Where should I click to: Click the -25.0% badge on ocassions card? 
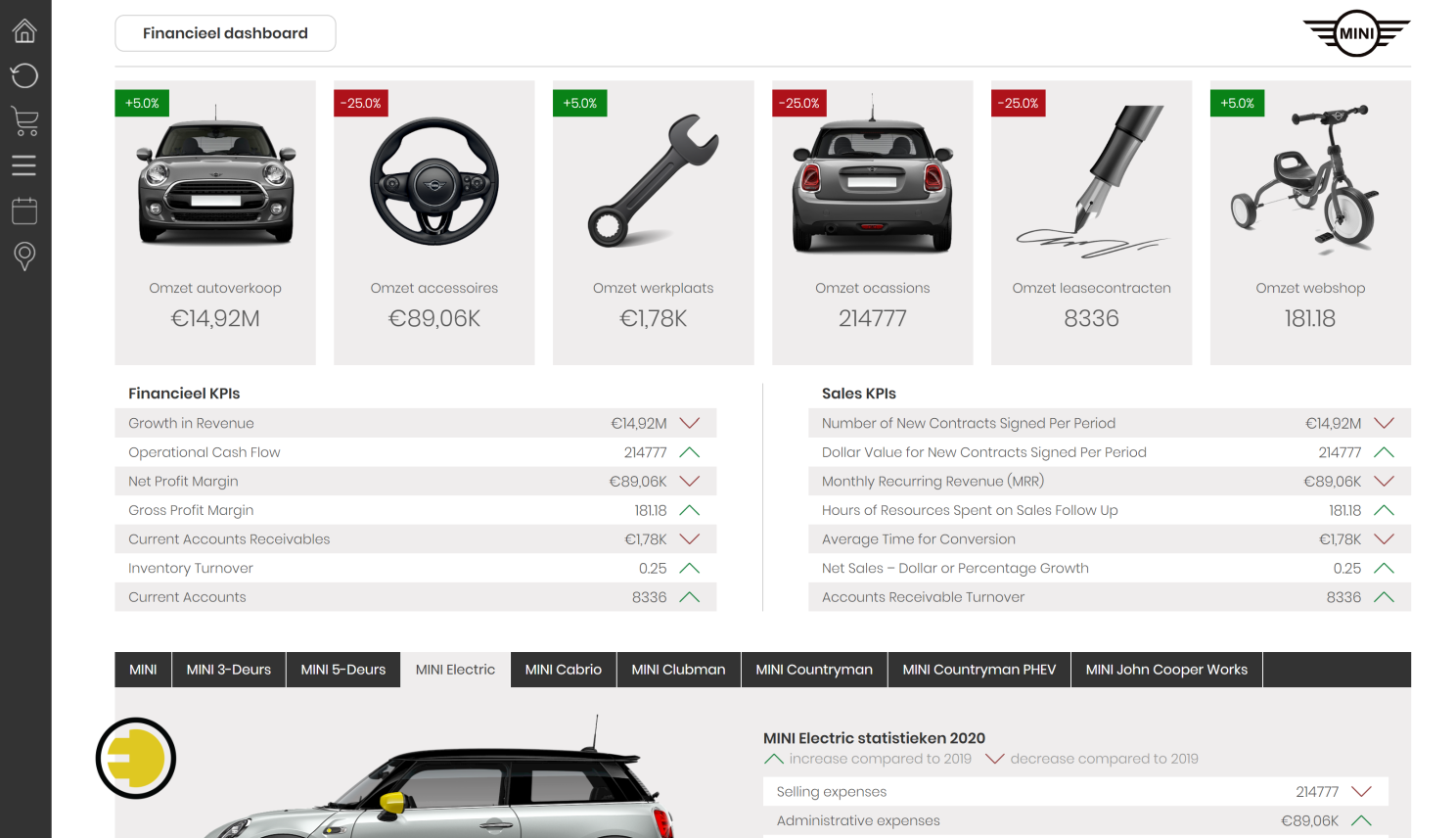pyautogui.click(x=799, y=103)
